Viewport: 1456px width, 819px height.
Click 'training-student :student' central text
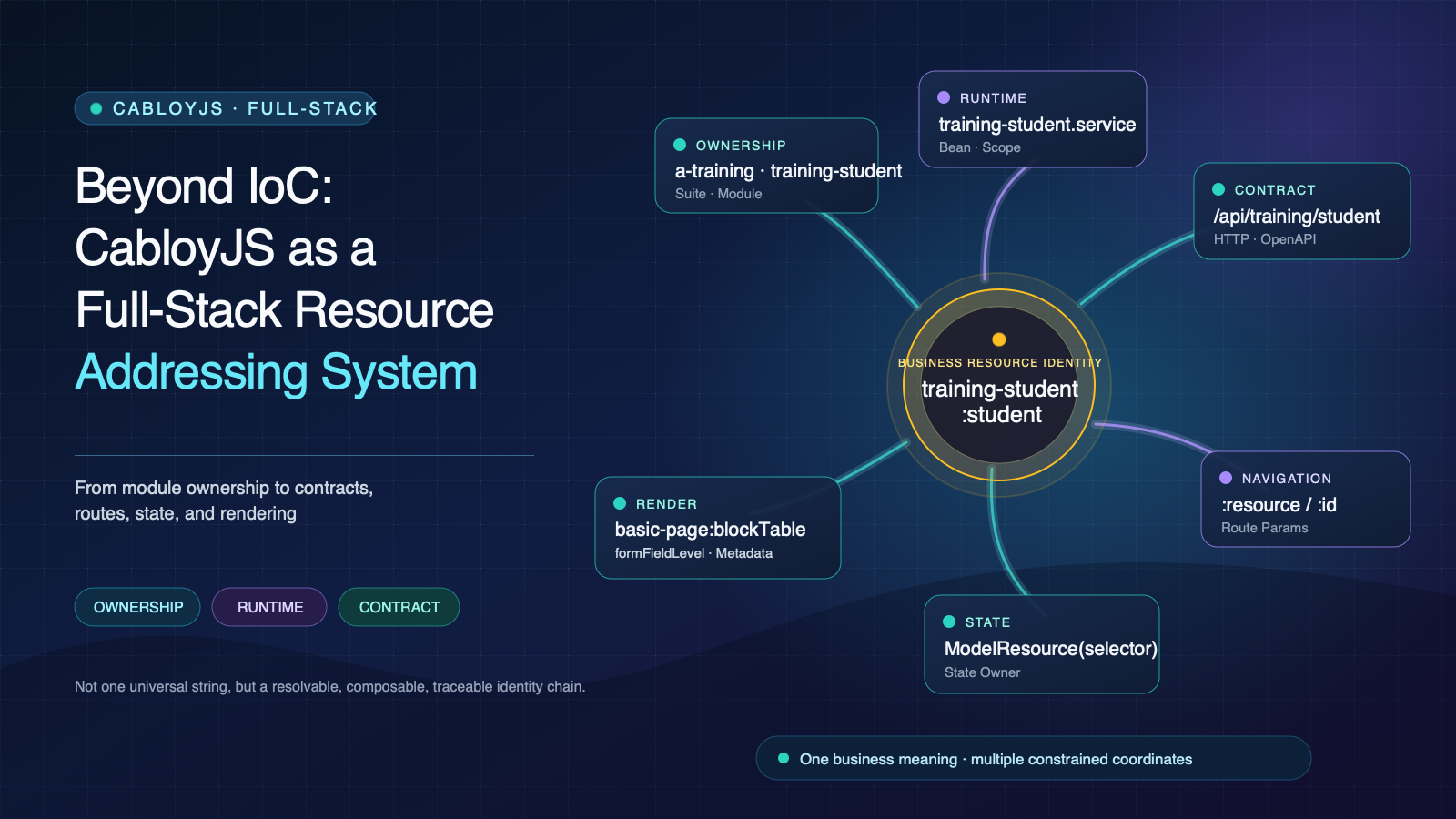point(1000,401)
